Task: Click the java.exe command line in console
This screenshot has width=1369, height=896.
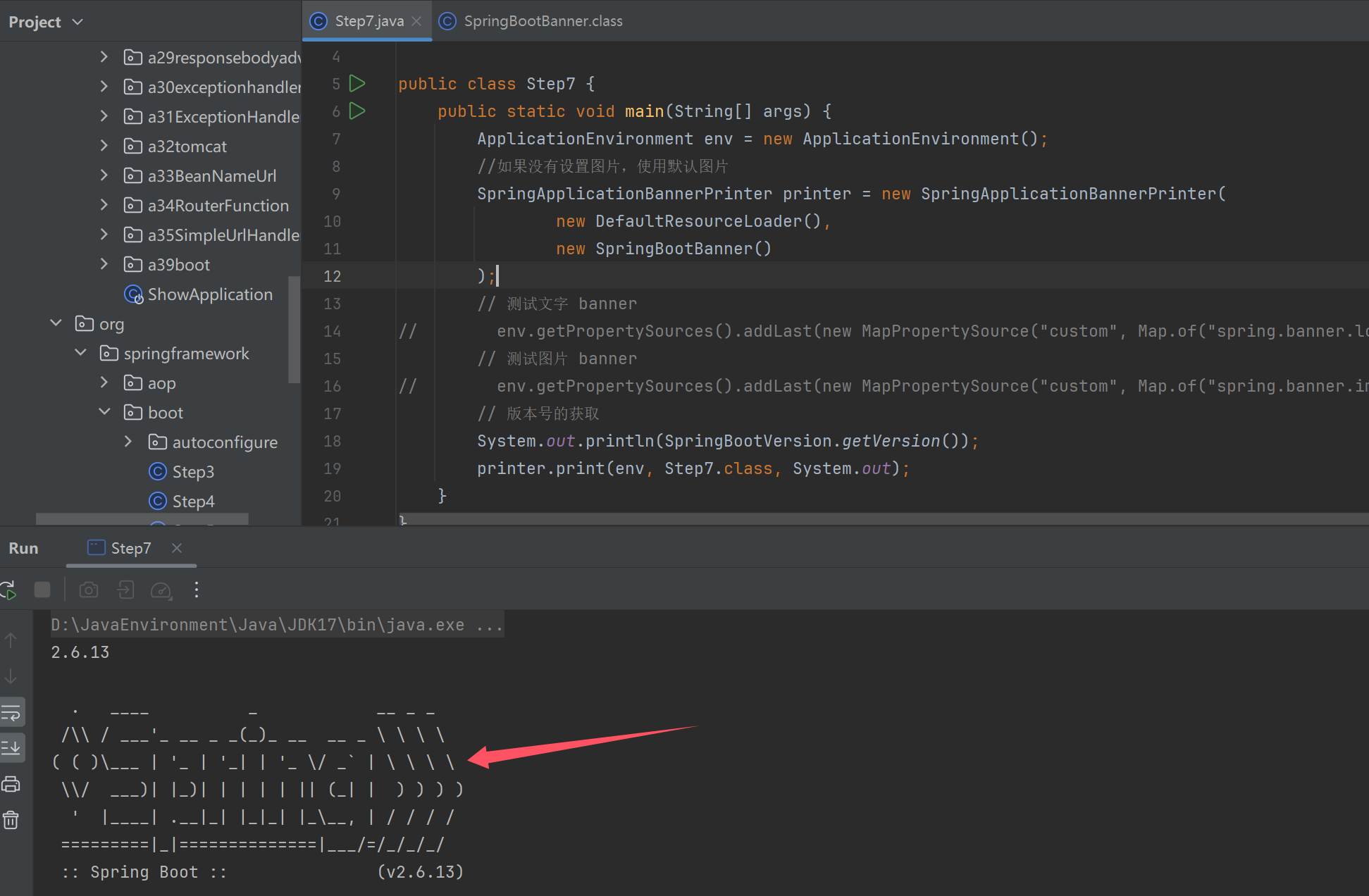Action: 277,625
